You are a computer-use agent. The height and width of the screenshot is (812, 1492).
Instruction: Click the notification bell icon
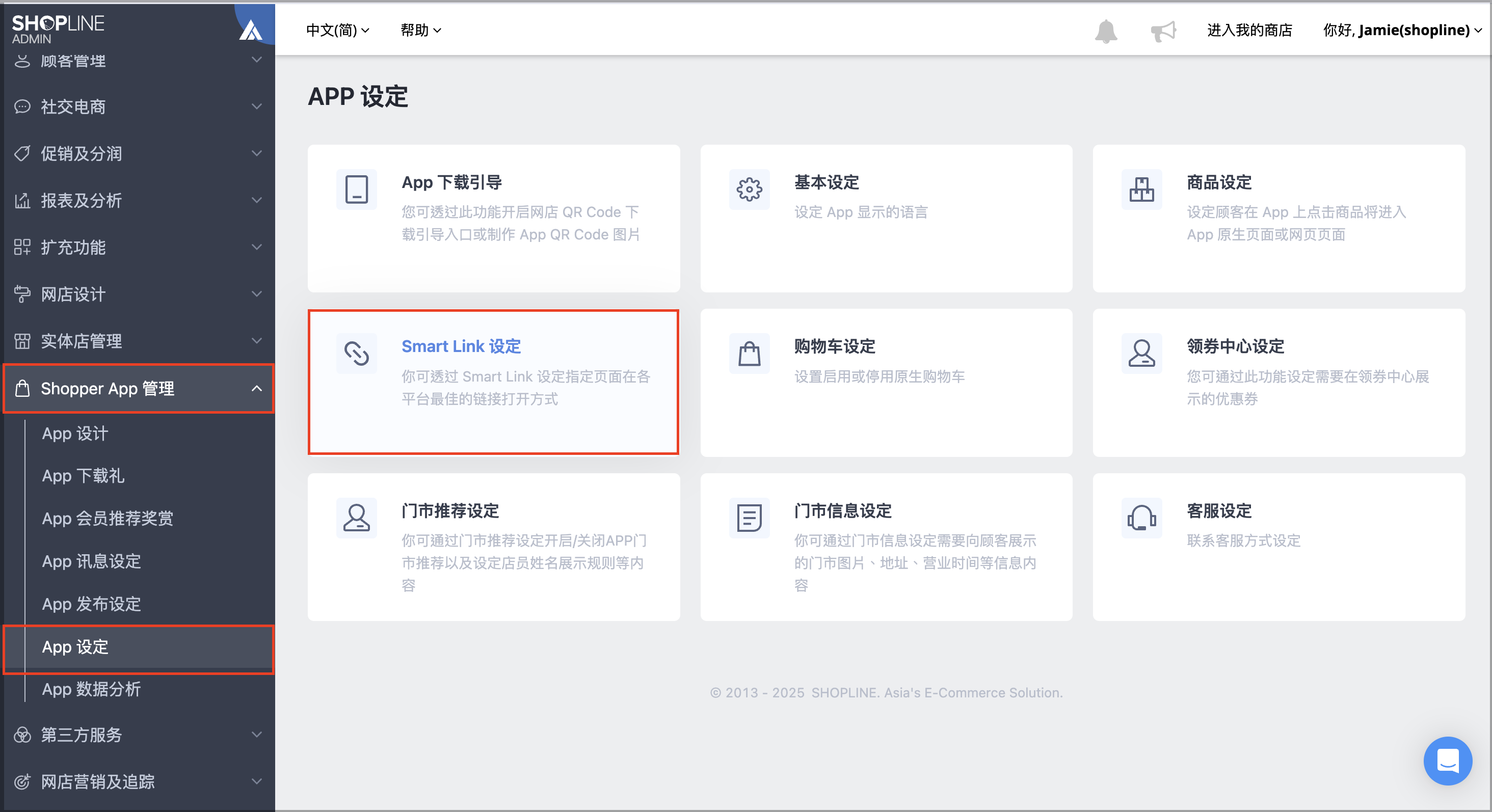(1105, 30)
